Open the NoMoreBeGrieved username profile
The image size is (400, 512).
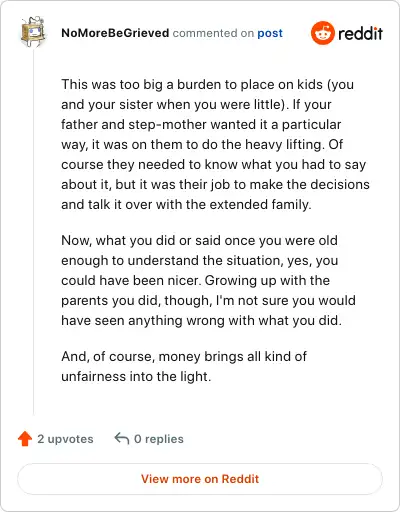tap(115, 33)
